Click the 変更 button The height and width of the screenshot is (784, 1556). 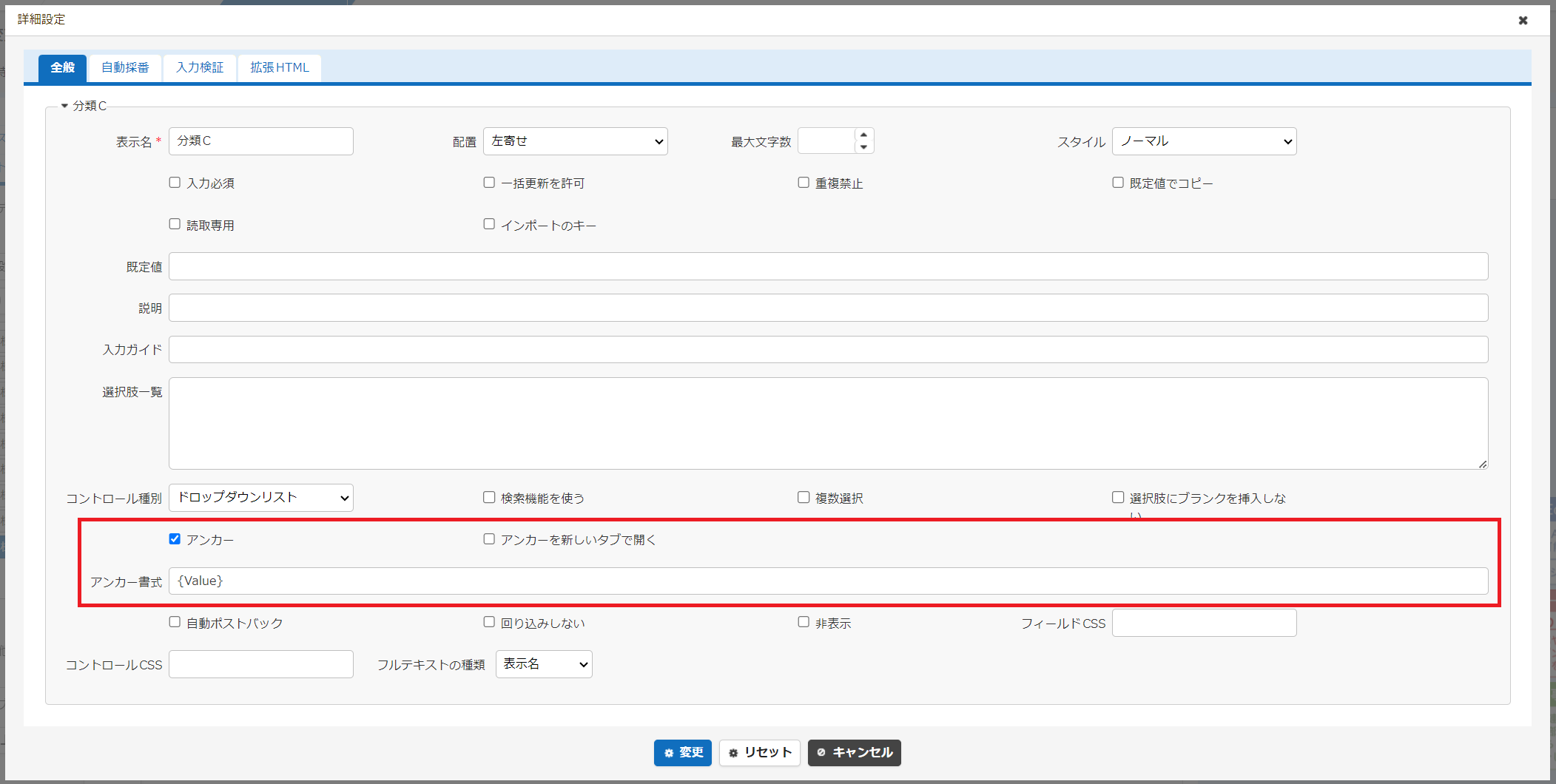pyautogui.click(x=683, y=752)
